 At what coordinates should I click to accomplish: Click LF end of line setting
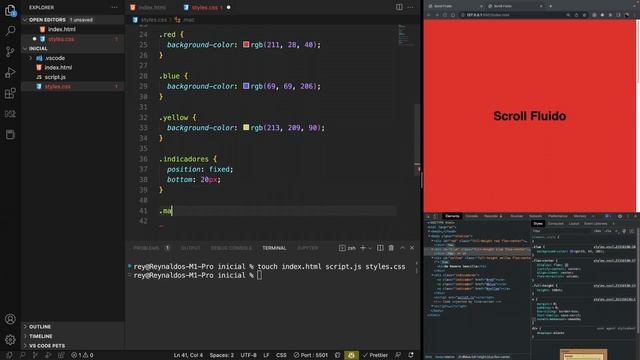(266, 355)
